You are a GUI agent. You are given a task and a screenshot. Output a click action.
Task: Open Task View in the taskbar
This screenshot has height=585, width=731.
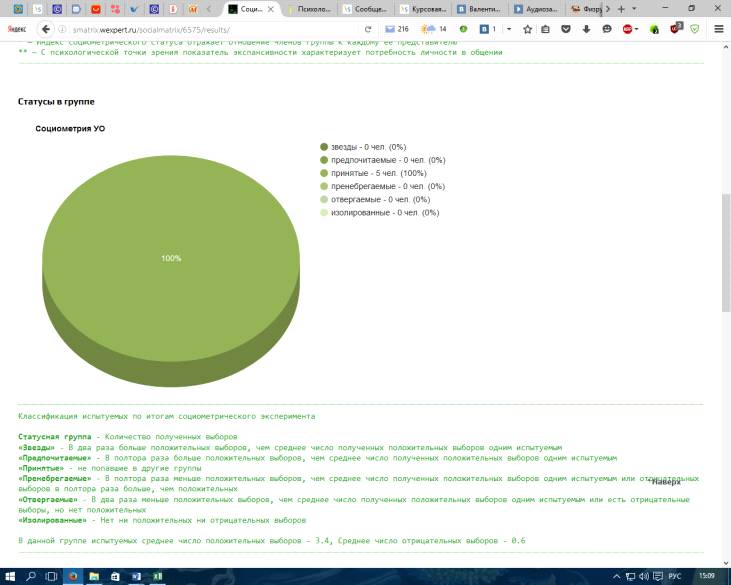click(x=51, y=577)
